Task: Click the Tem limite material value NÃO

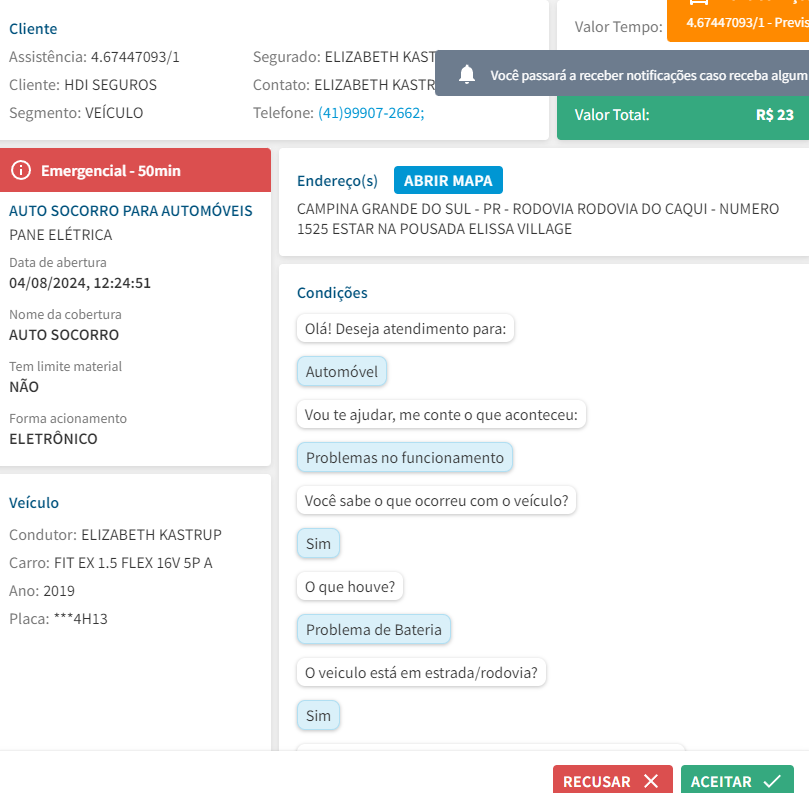Action: tap(24, 386)
